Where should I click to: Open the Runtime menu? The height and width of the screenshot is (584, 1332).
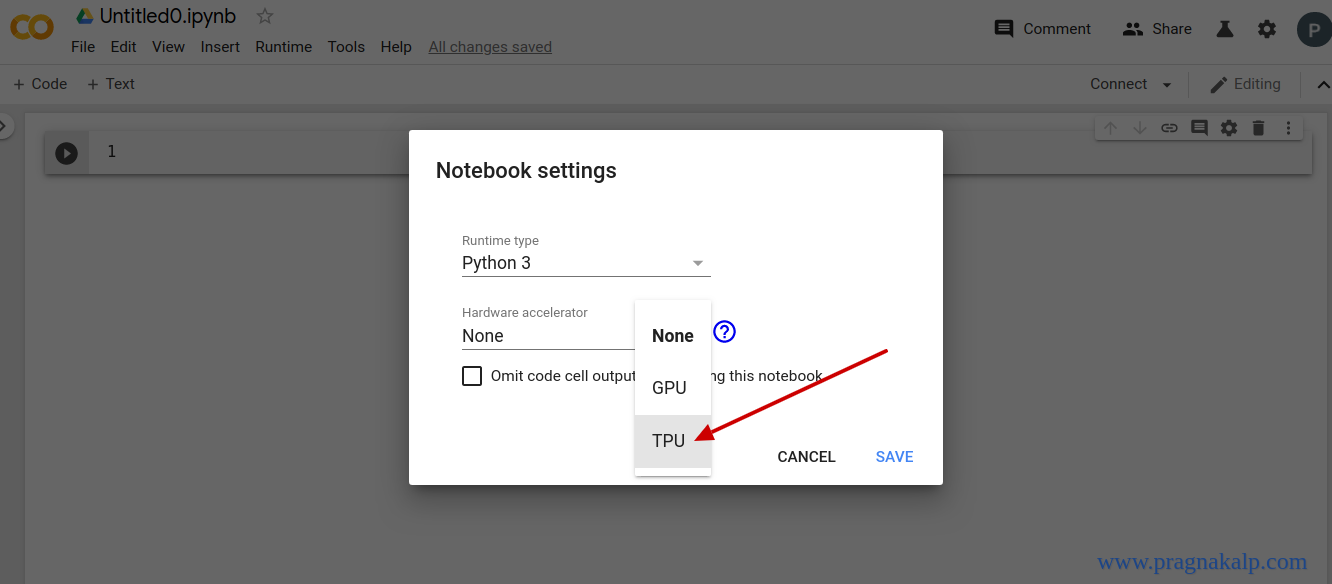pyautogui.click(x=283, y=46)
